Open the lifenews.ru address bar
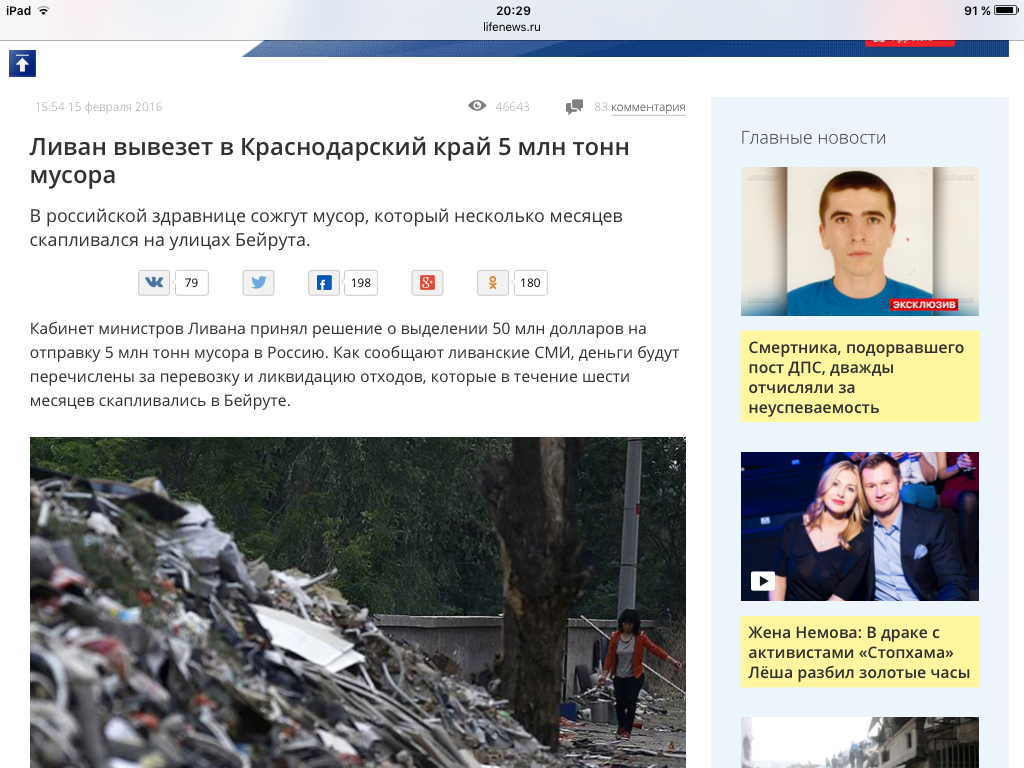1024x768 pixels. (512, 27)
